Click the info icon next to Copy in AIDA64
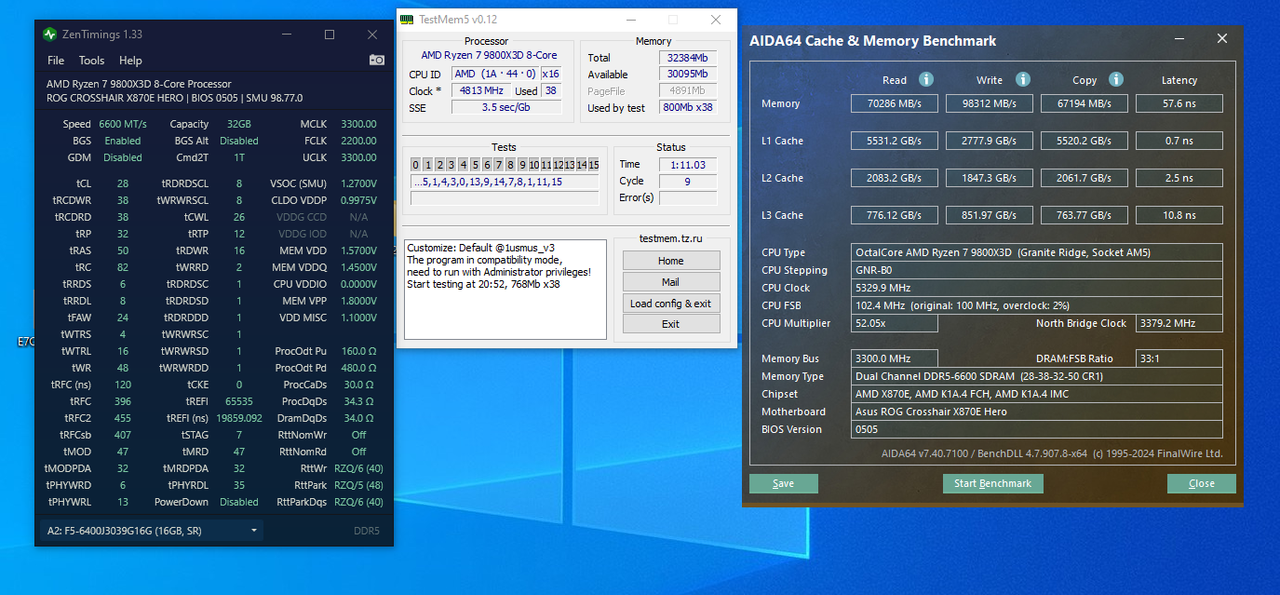 pos(1116,79)
